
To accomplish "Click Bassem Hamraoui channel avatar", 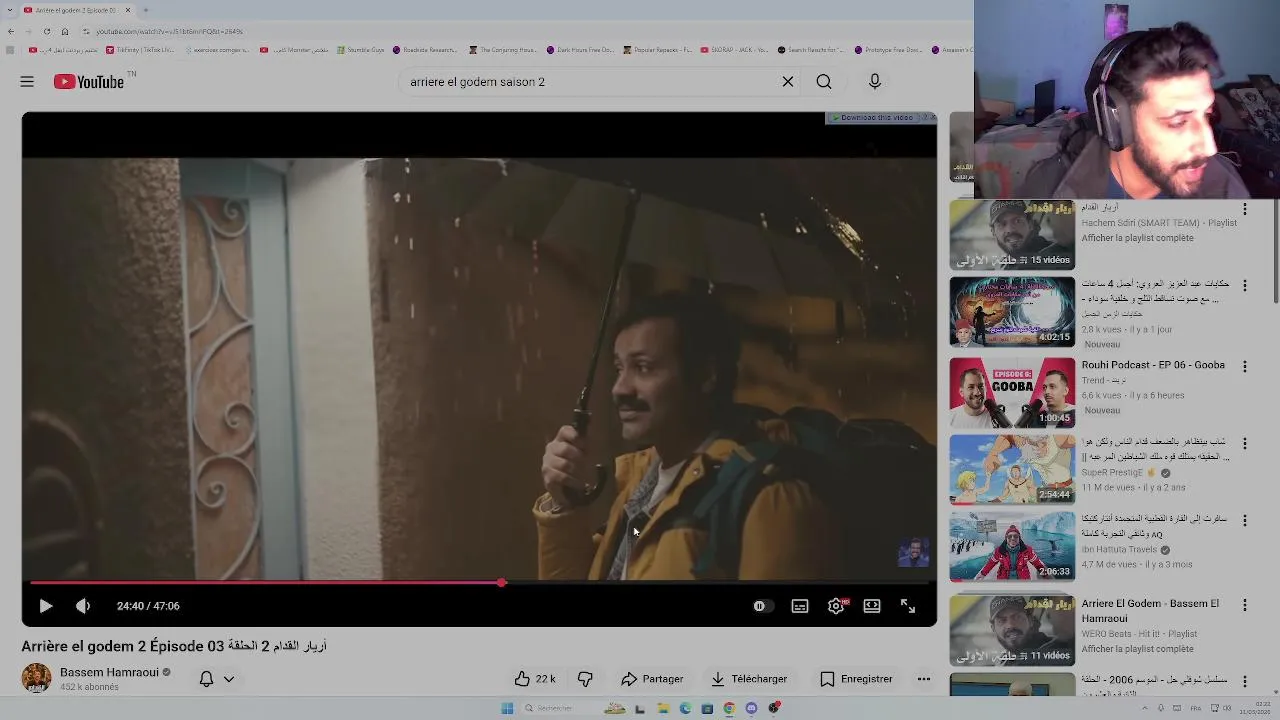I will point(36,678).
